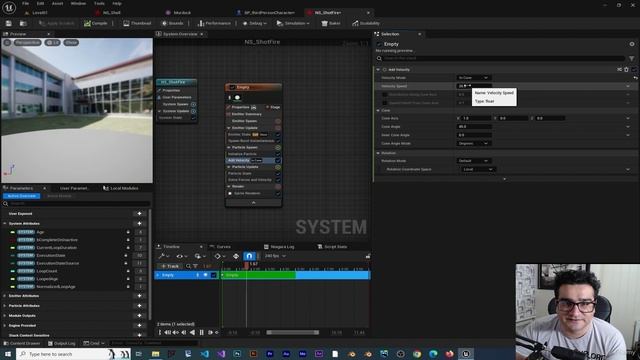Toggle the Solve Forces and Velocity checkbox
The width and height of the screenshot is (640, 360).
(x=278, y=180)
